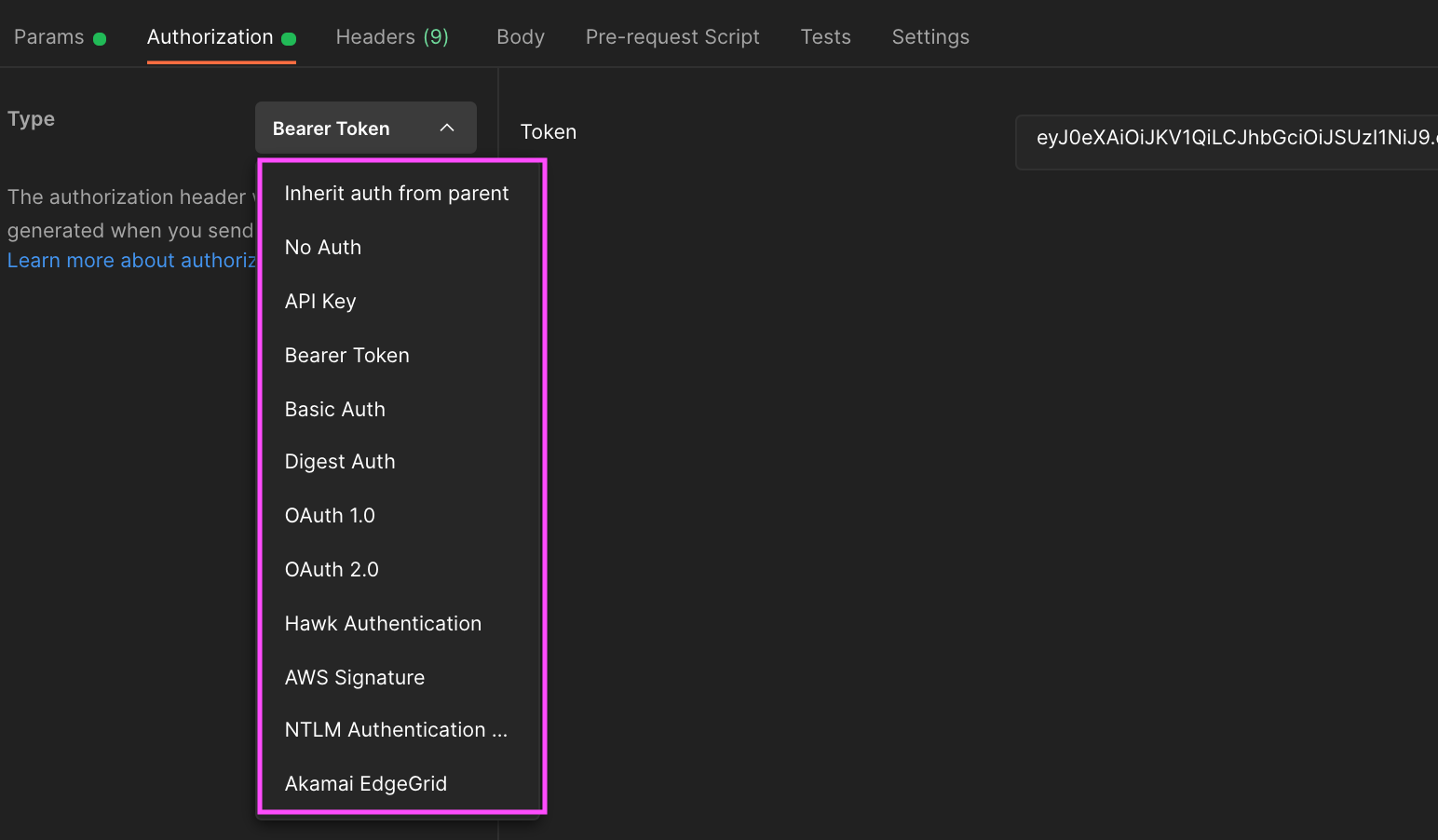This screenshot has width=1438, height=840.
Task: Select "Inherit auth from parent" option
Action: (397, 193)
